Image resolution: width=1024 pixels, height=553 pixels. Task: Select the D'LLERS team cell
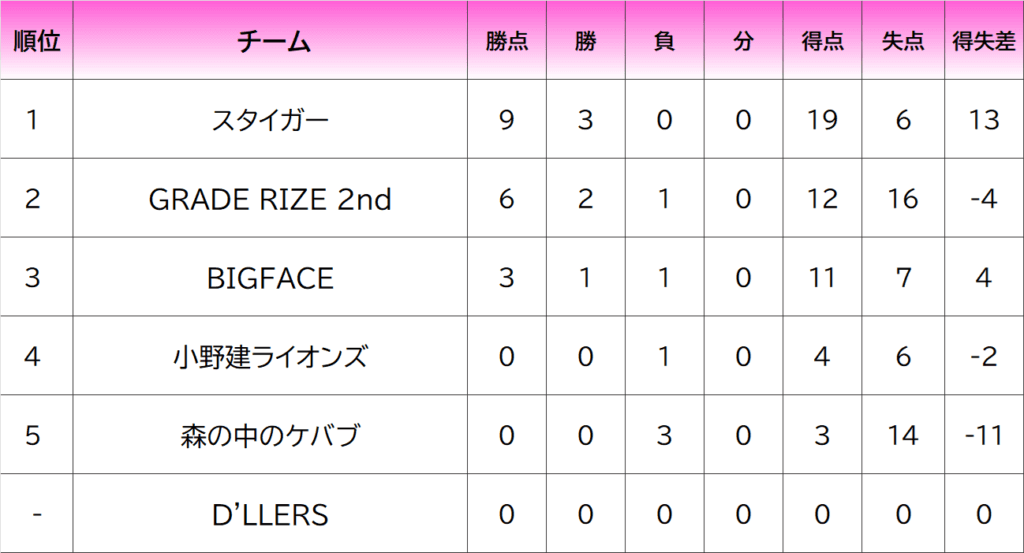(x=270, y=514)
